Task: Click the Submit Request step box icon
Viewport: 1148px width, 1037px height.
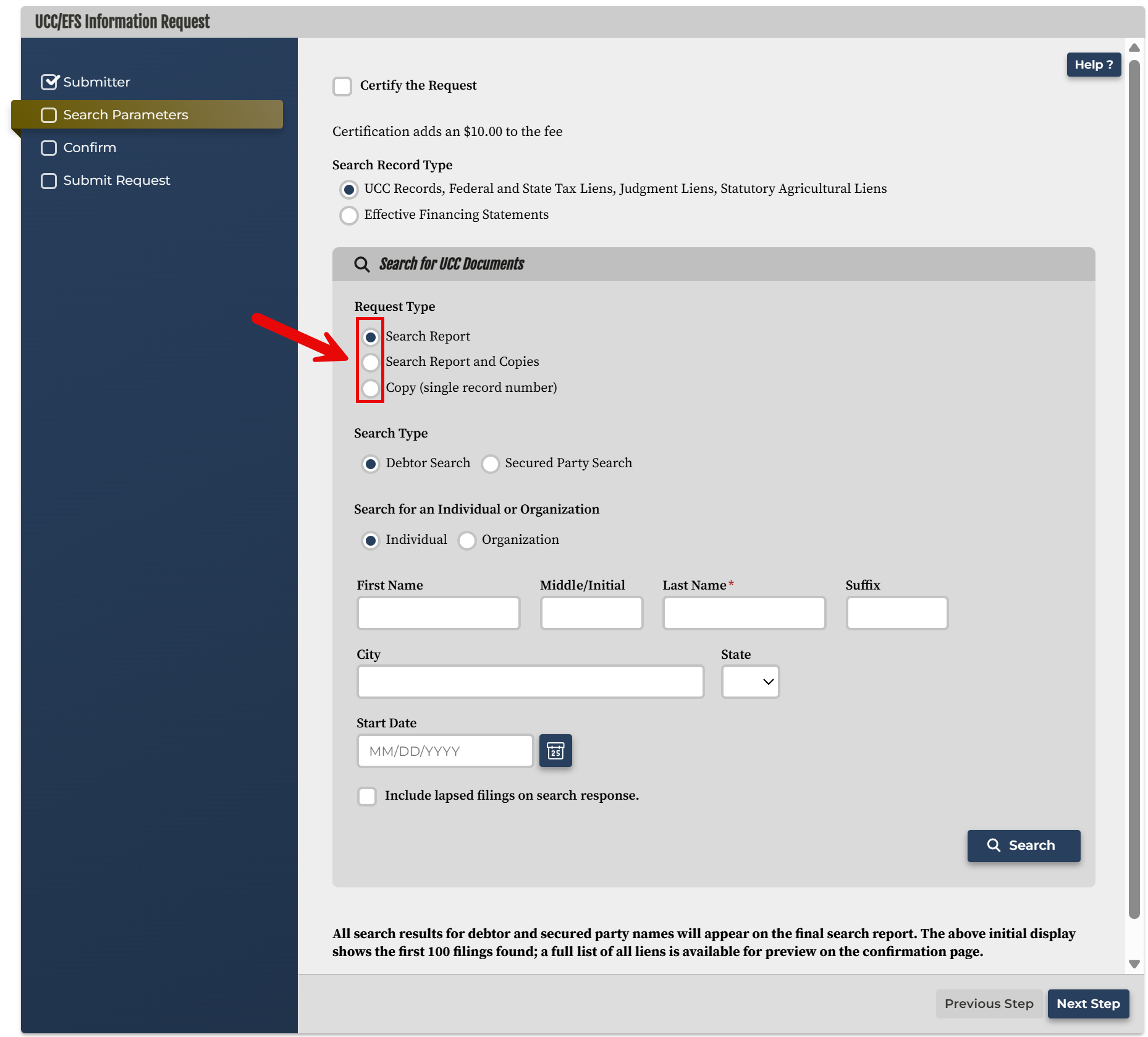Action: [x=49, y=180]
